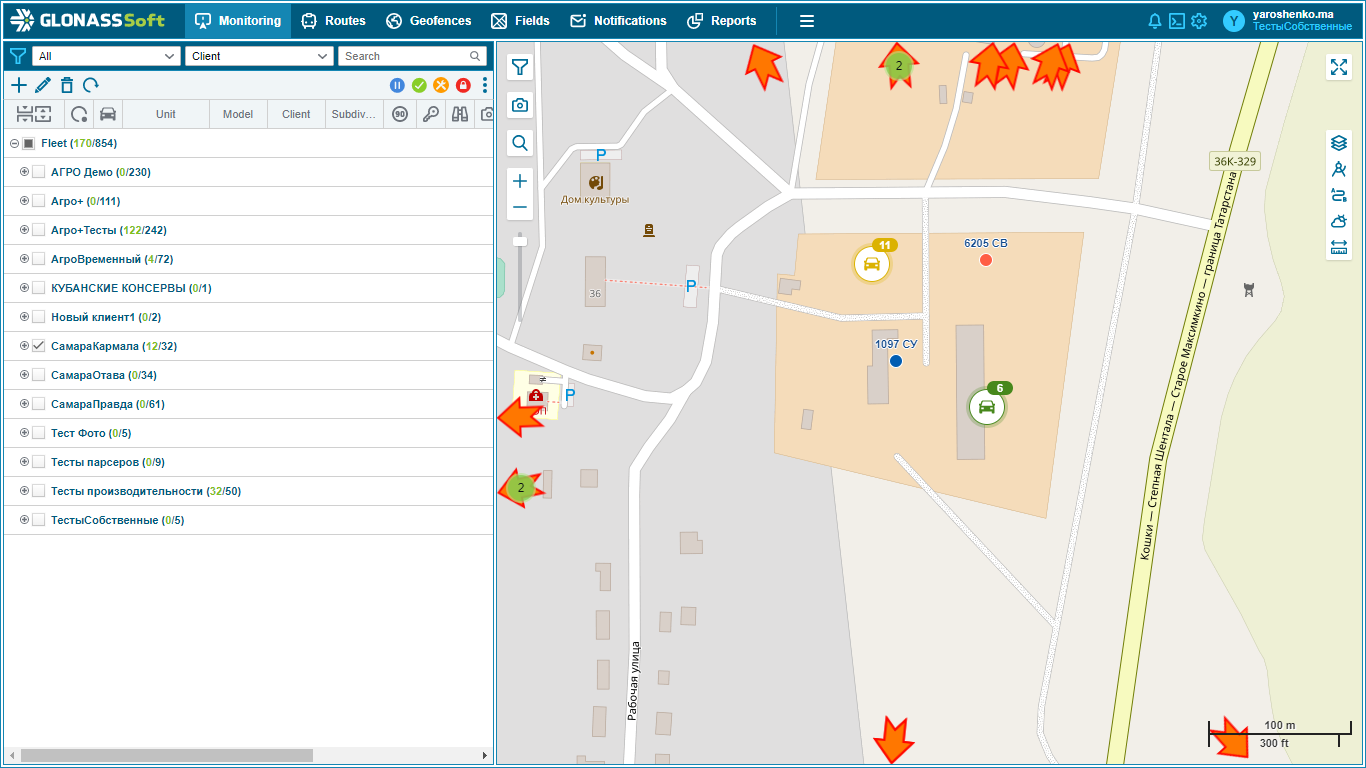
Task: Click the expand/collapse rows column icon
Action: 34,114
